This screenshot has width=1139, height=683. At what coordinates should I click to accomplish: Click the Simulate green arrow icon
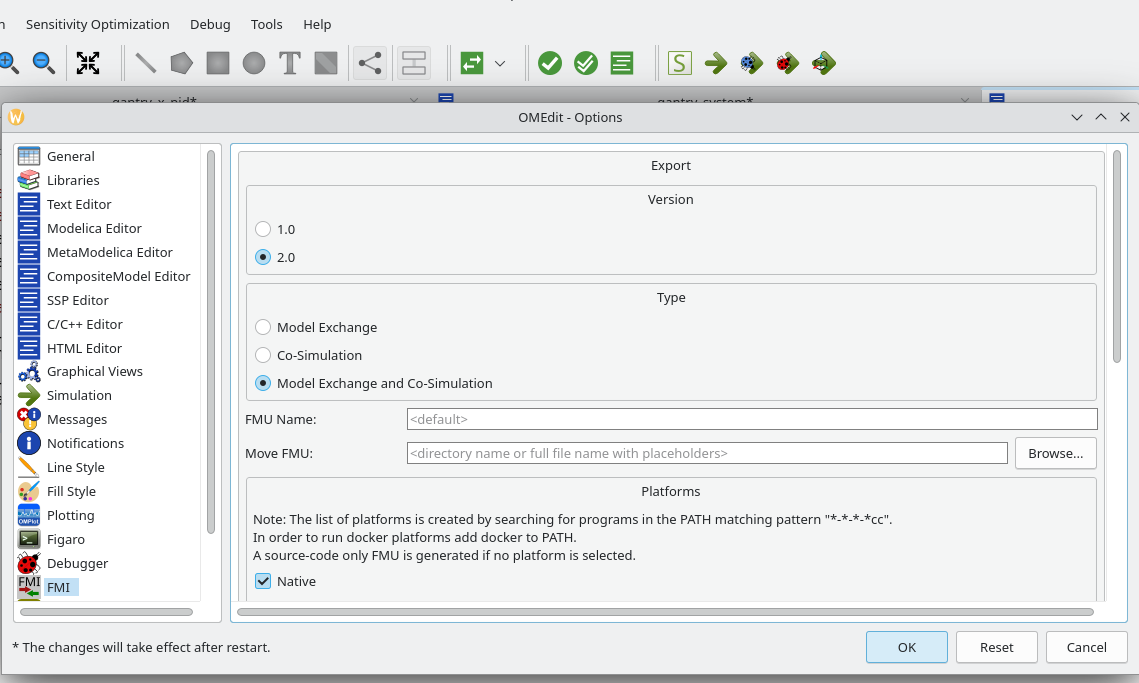715,63
